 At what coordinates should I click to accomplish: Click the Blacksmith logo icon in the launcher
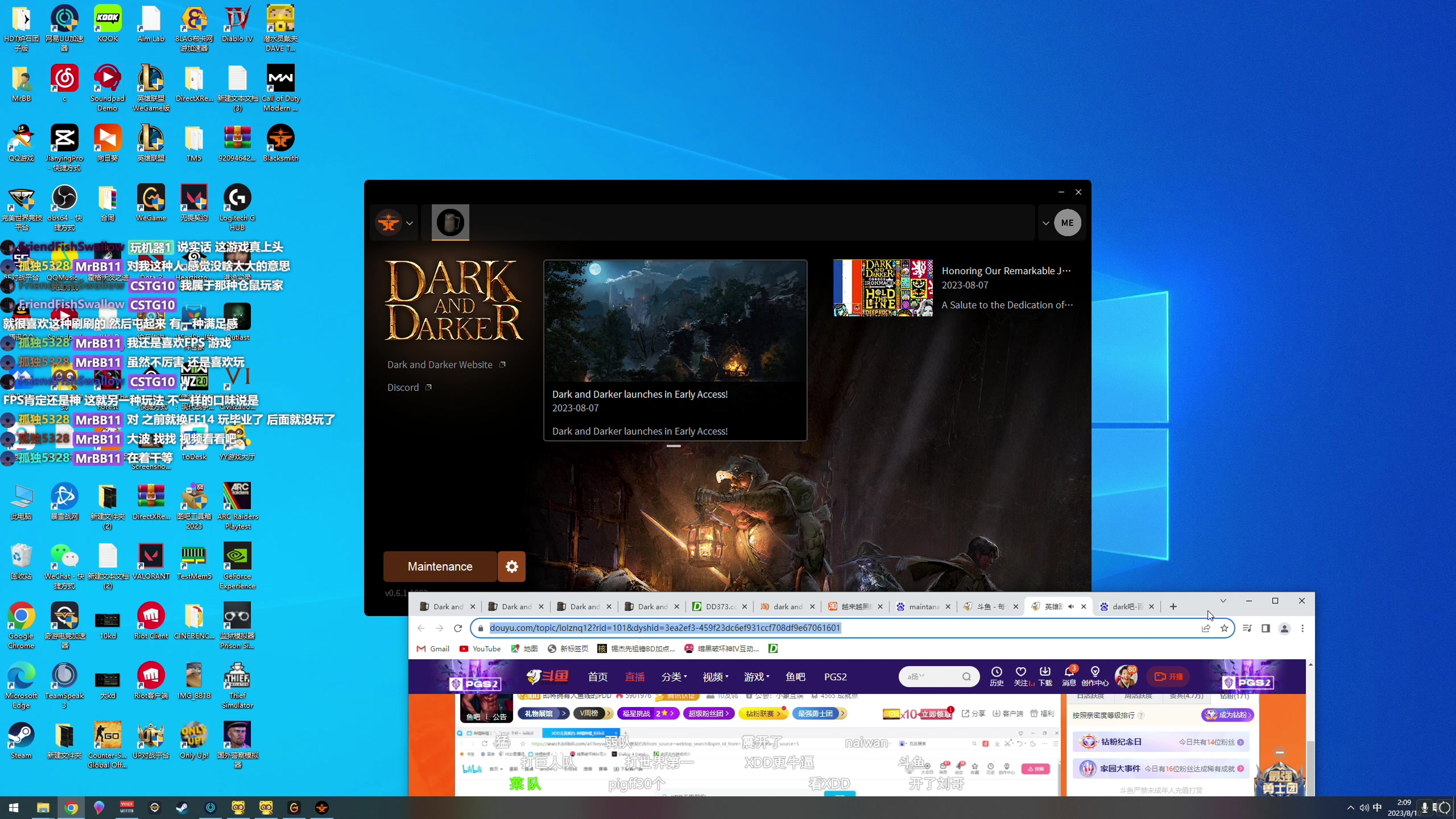coord(389,223)
